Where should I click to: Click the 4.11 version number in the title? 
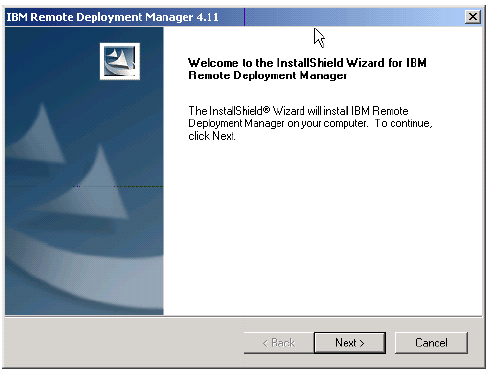pyautogui.click(x=207, y=17)
